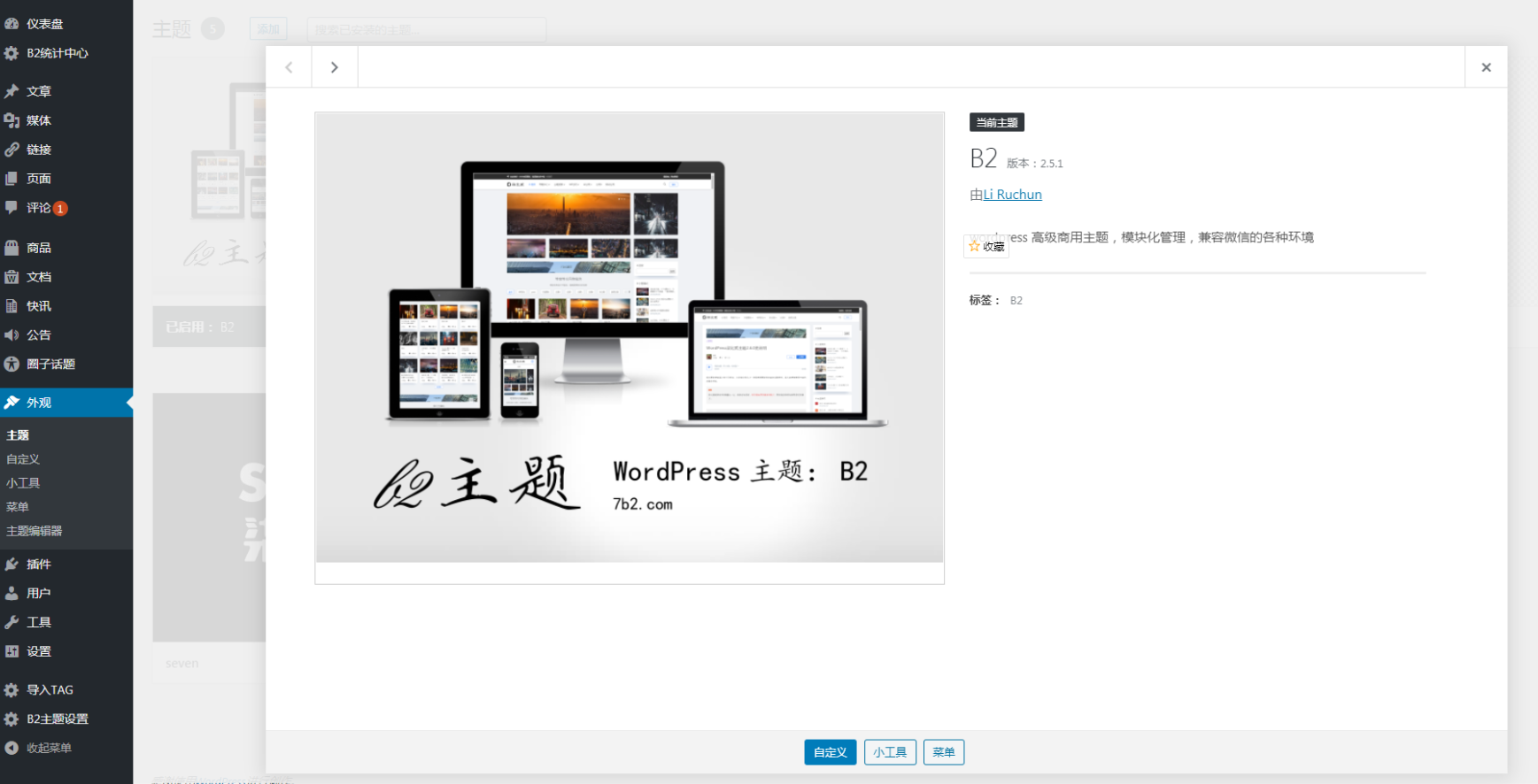Open 工具 wrench icon
The width and height of the screenshot is (1538, 784).
click(12, 622)
